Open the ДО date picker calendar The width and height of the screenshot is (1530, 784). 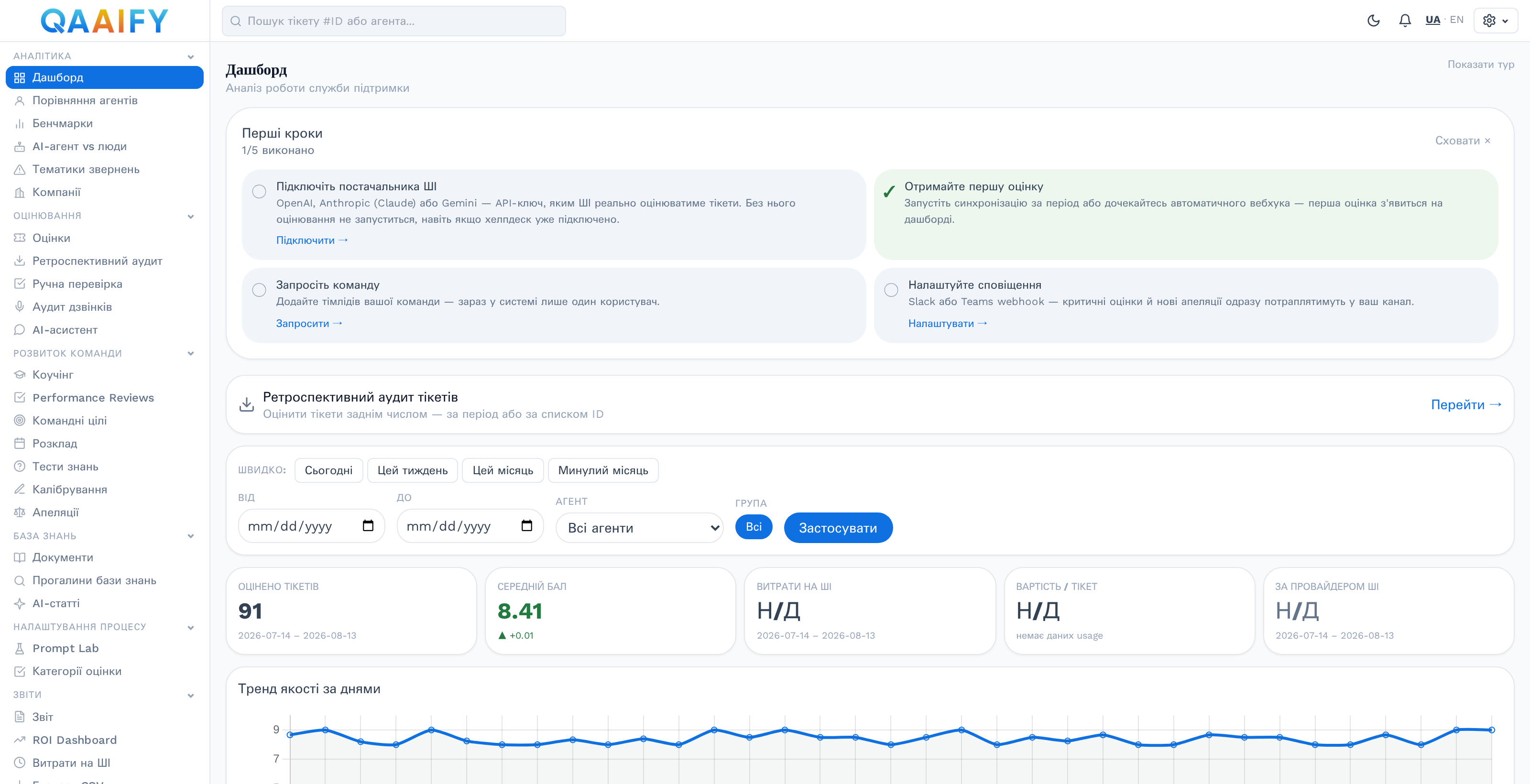coord(527,526)
